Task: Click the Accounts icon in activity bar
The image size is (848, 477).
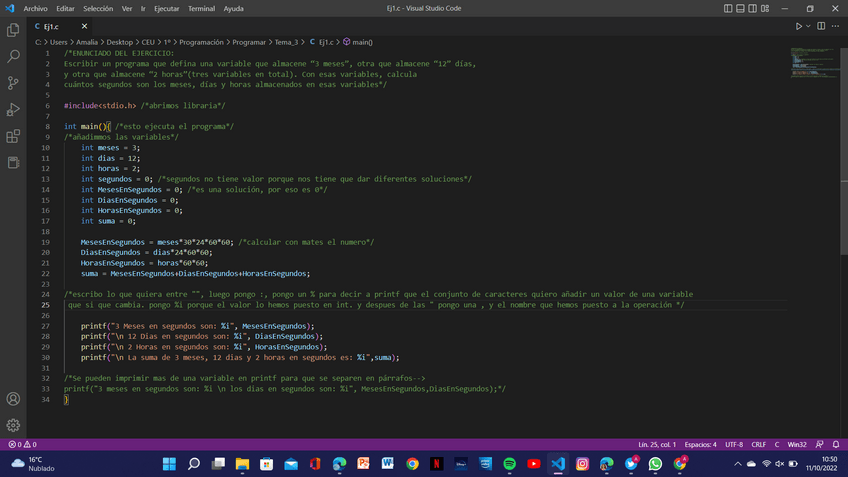Action: 13,399
